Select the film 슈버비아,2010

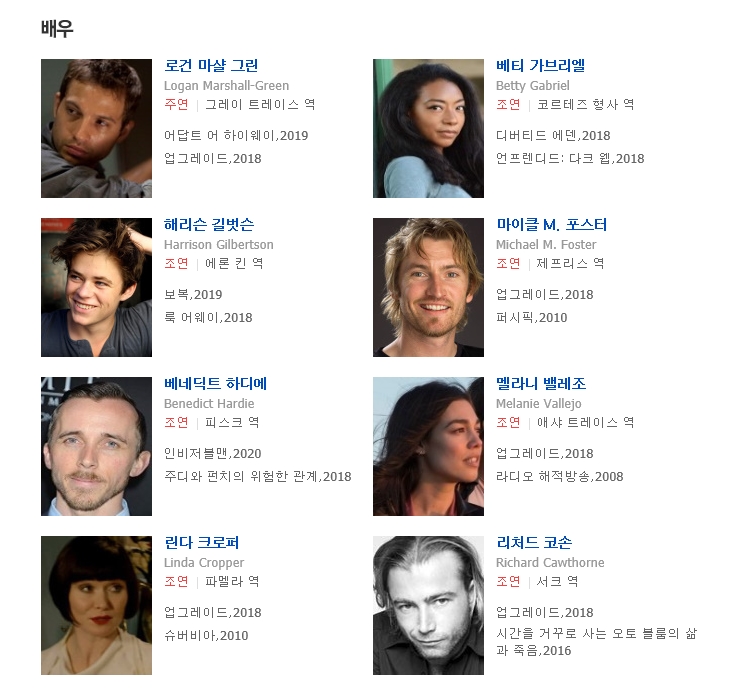(x=206, y=635)
